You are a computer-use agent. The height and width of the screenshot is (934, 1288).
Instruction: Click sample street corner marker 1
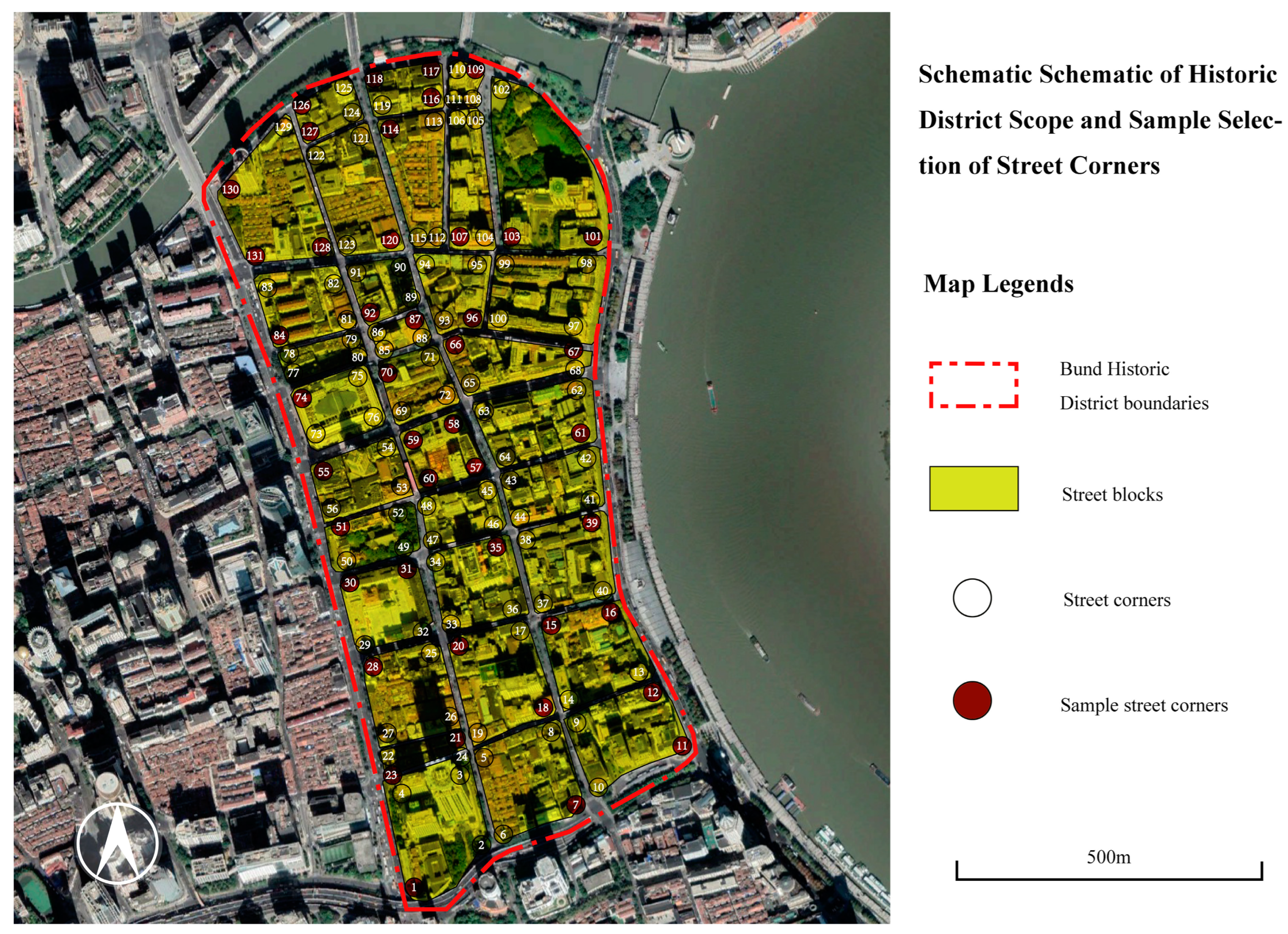point(414,887)
